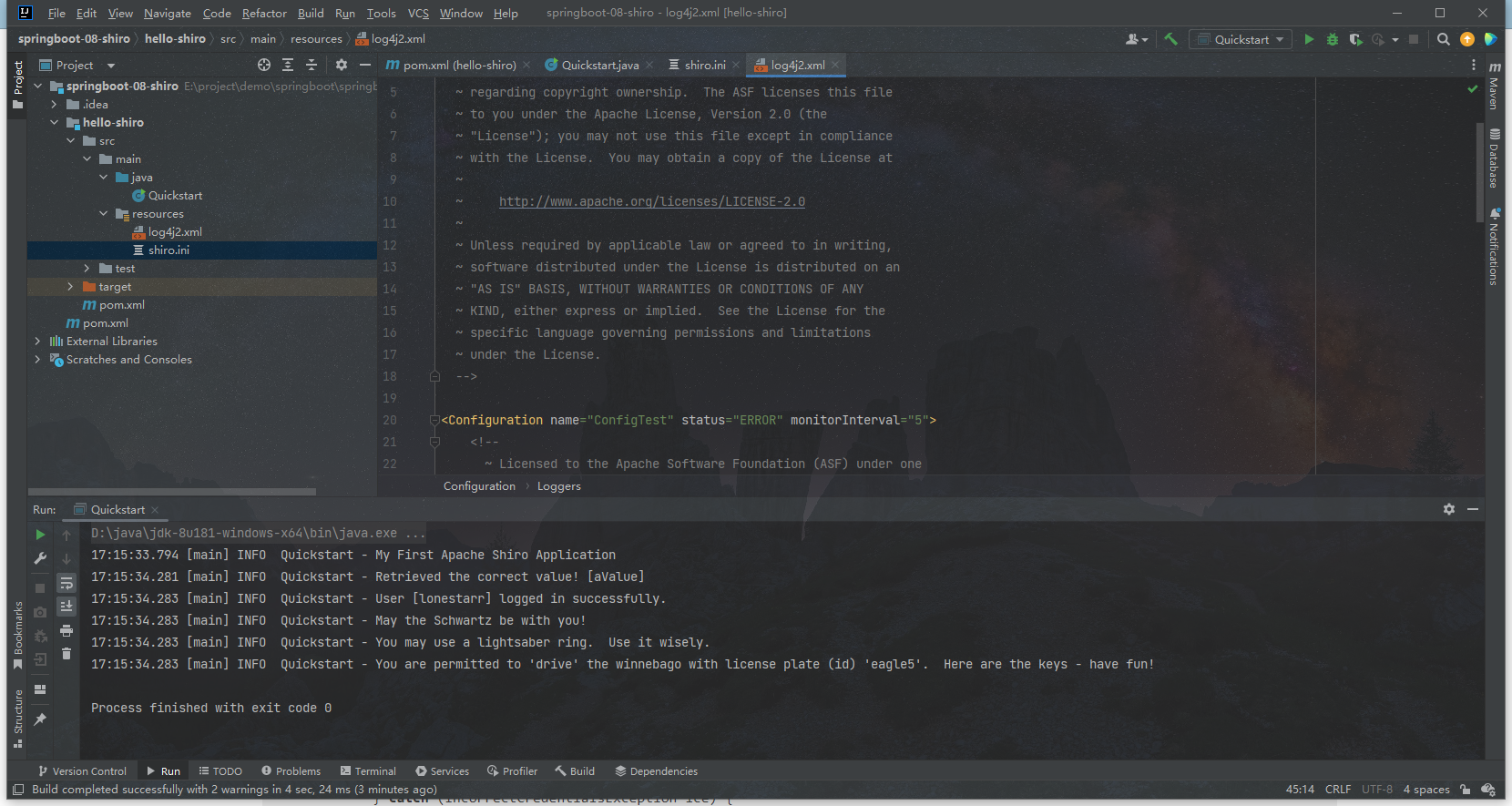Image resolution: width=1512 pixels, height=806 pixels.
Task: Collapse the resources folder
Action: click(x=104, y=214)
